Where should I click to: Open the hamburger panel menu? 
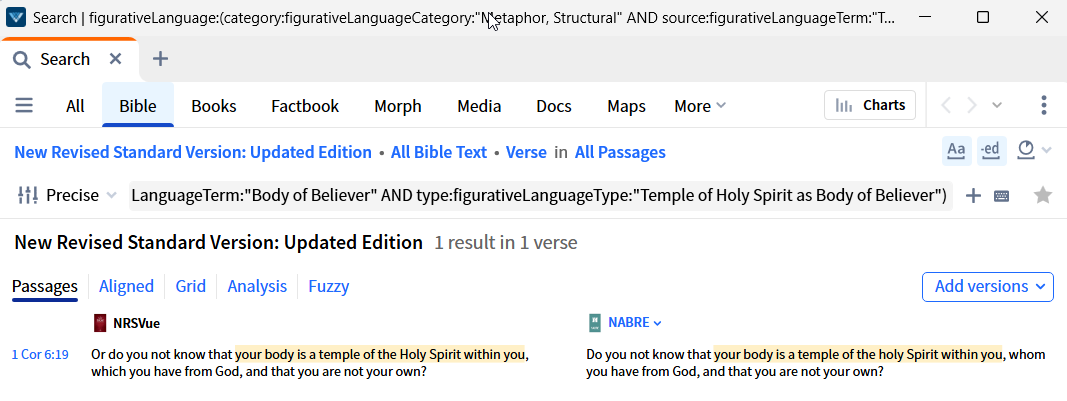(24, 106)
